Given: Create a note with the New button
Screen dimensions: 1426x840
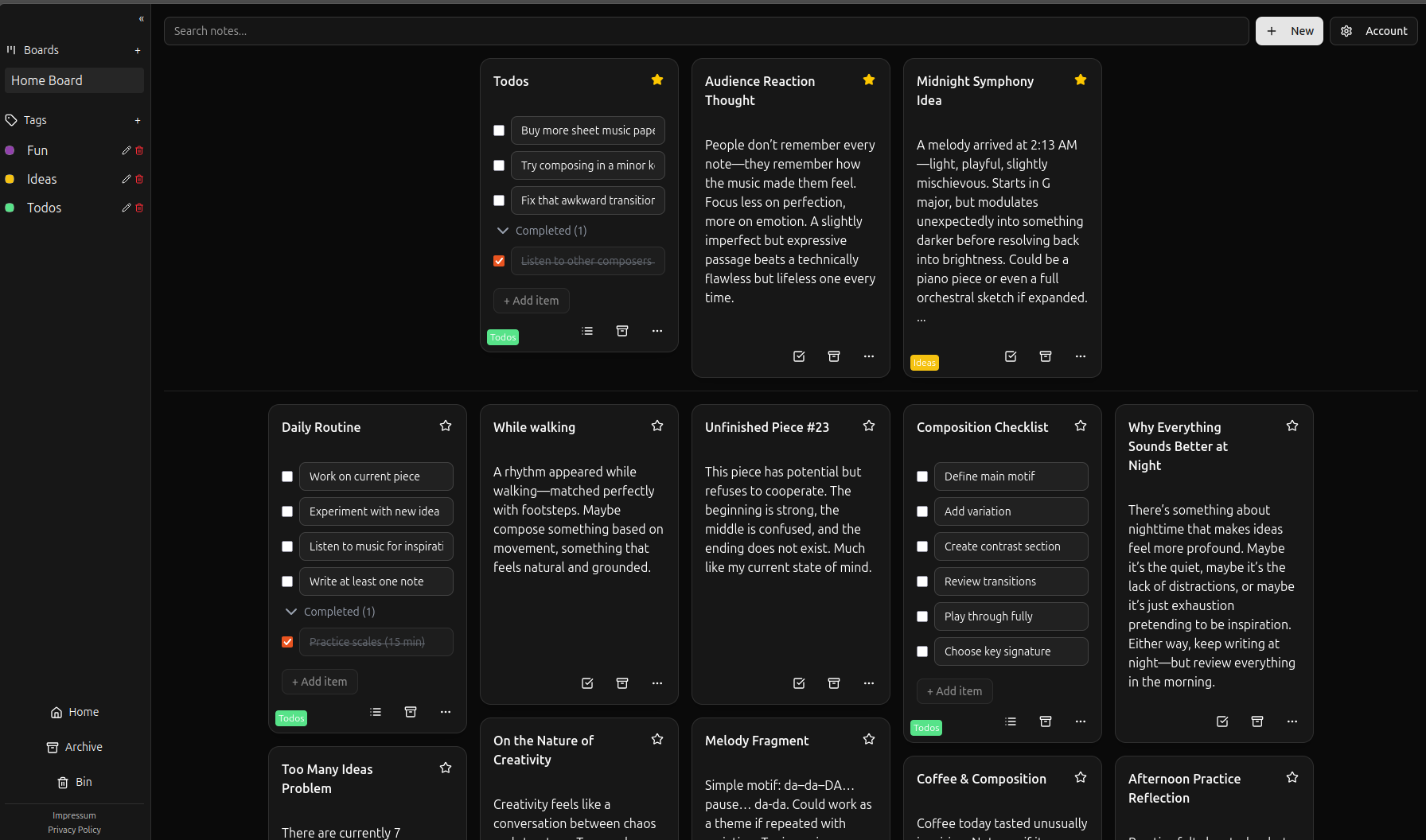Looking at the screenshot, I should tap(1289, 31).
